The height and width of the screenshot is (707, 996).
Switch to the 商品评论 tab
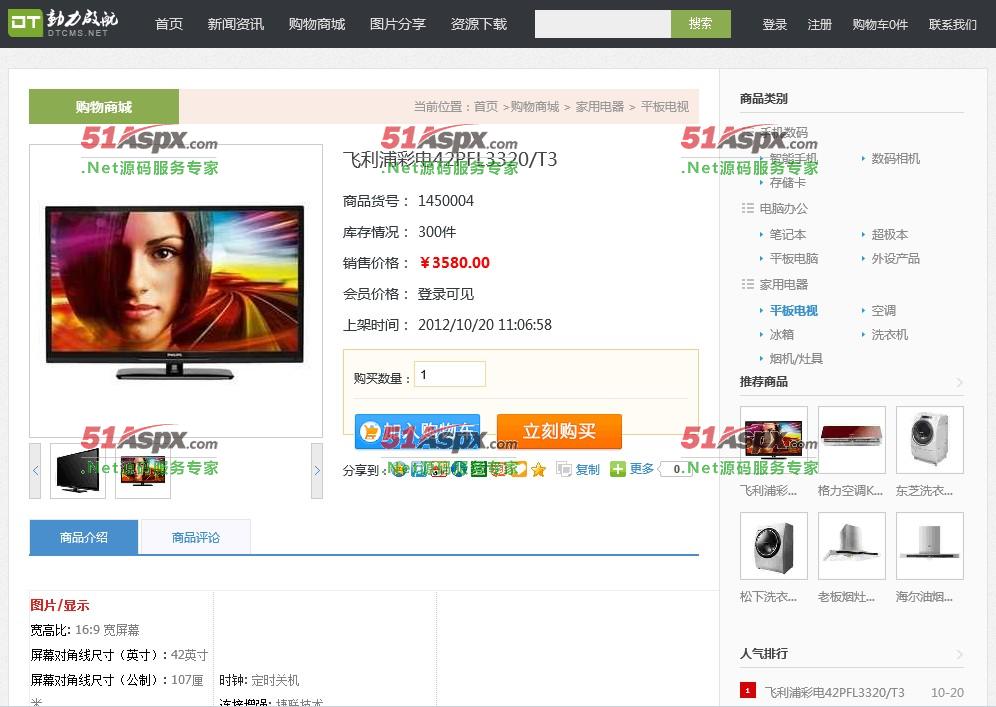pos(196,537)
